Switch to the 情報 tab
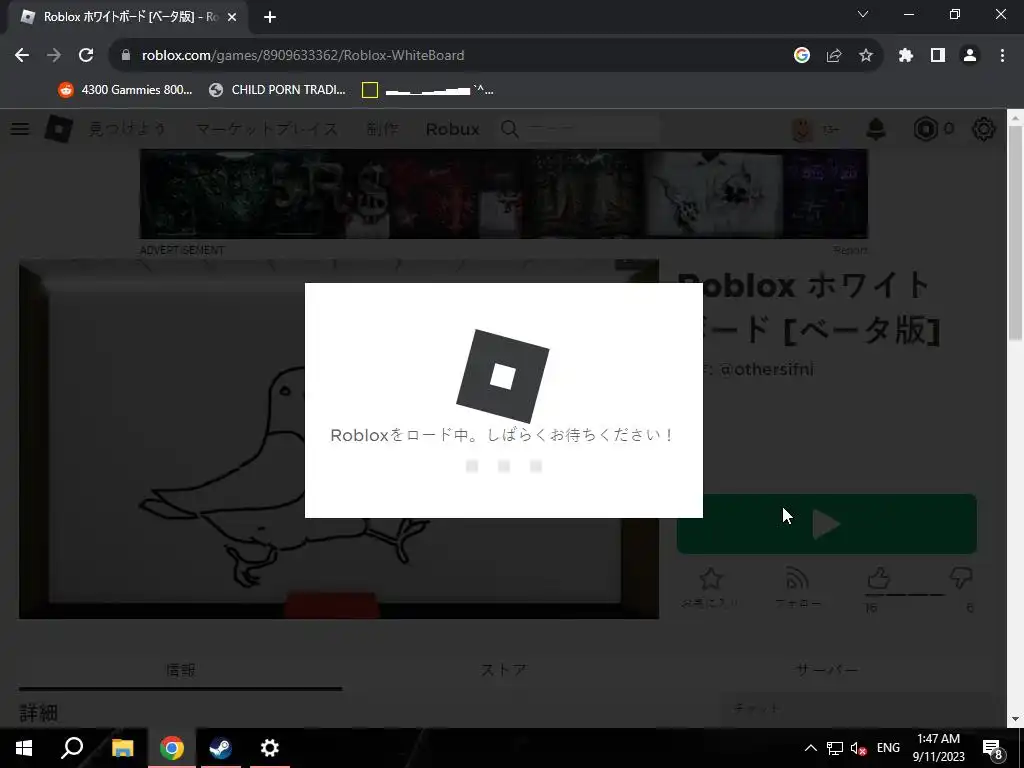This screenshot has width=1024, height=768. tap(180, 670)
